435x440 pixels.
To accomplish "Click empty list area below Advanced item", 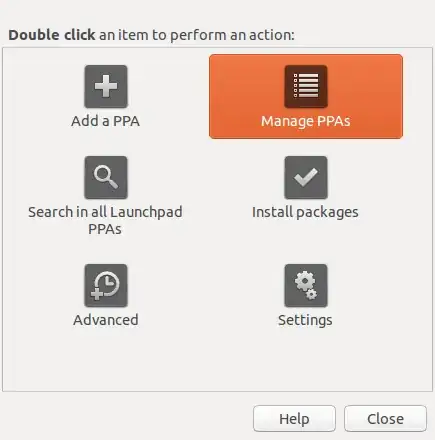I will click(x=106, y=360).
